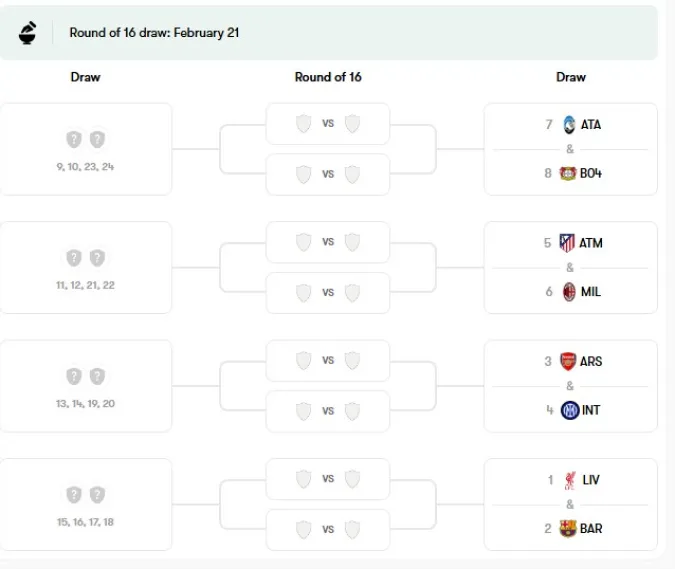Click the left Draw column heading
Image resolution: width=675 pixels, height=569 pixels.
click(86, 77)
